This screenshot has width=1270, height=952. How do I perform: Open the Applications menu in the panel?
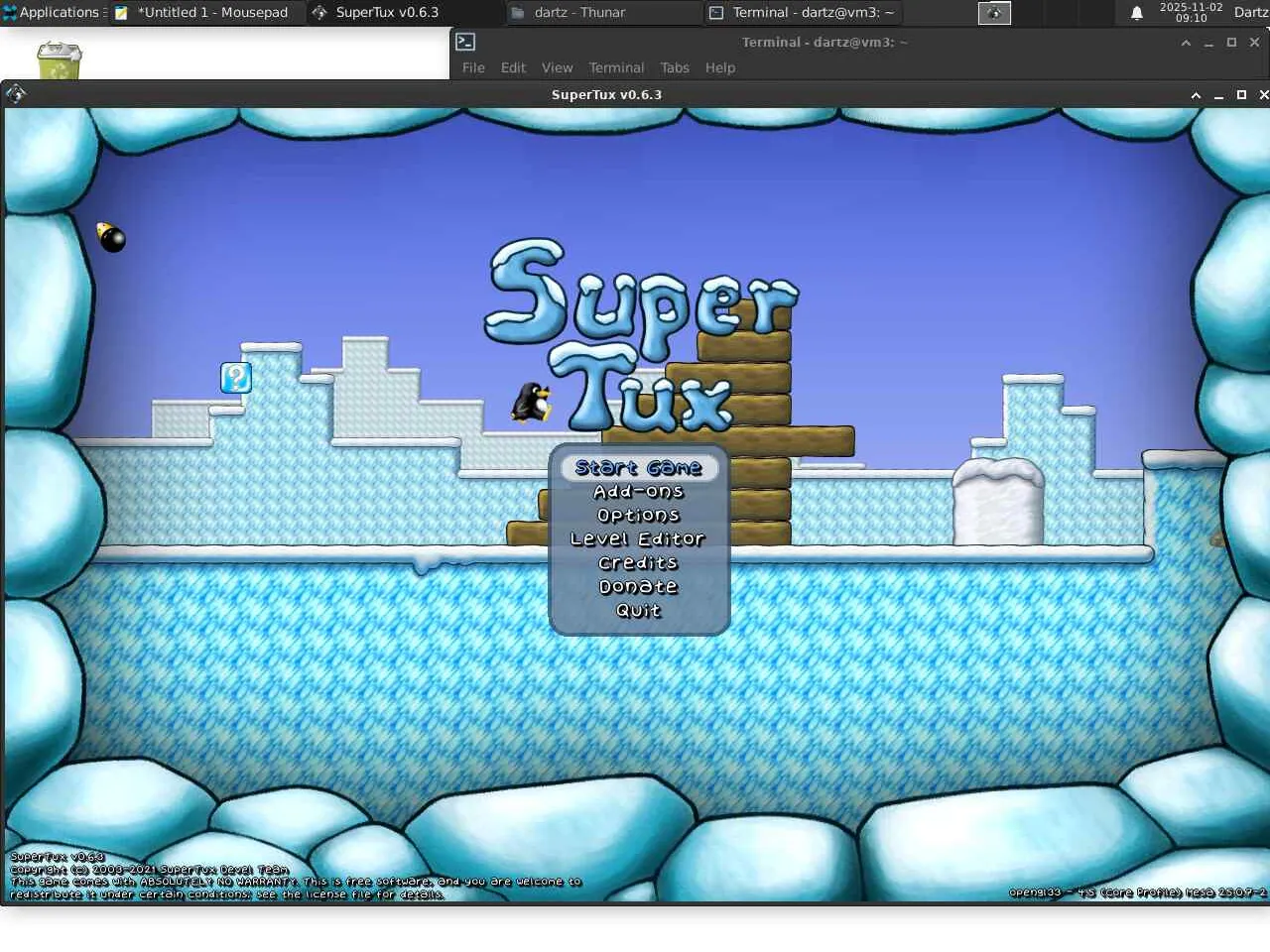click(x=53, y=13)
